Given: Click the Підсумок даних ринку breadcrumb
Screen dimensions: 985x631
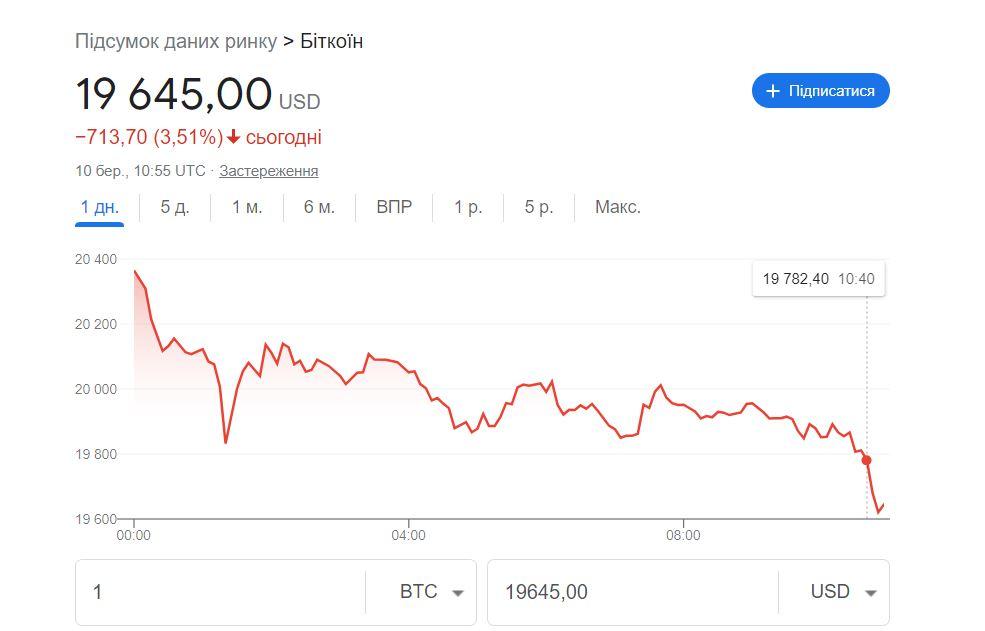Looking at the screenshot, I should [x=176, y=42].
